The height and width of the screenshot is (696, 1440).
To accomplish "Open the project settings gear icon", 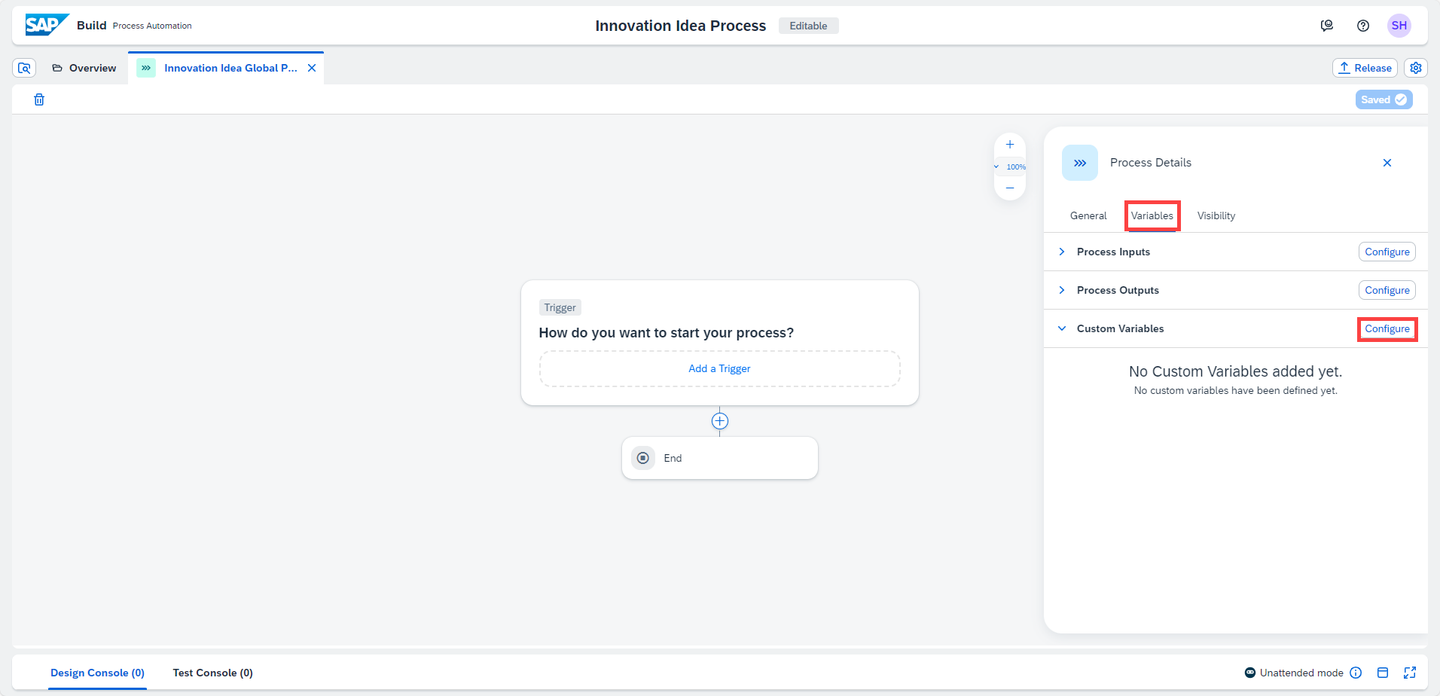I will pos(1415,68).
